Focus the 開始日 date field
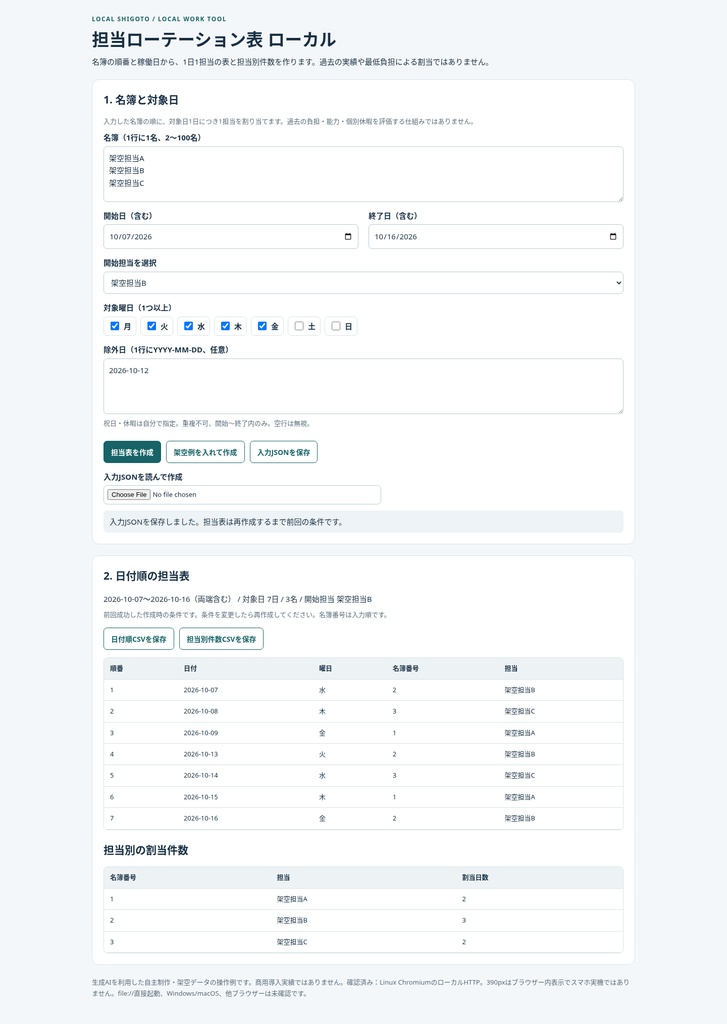Viewport: 727px width, 1024px height. 231,236
